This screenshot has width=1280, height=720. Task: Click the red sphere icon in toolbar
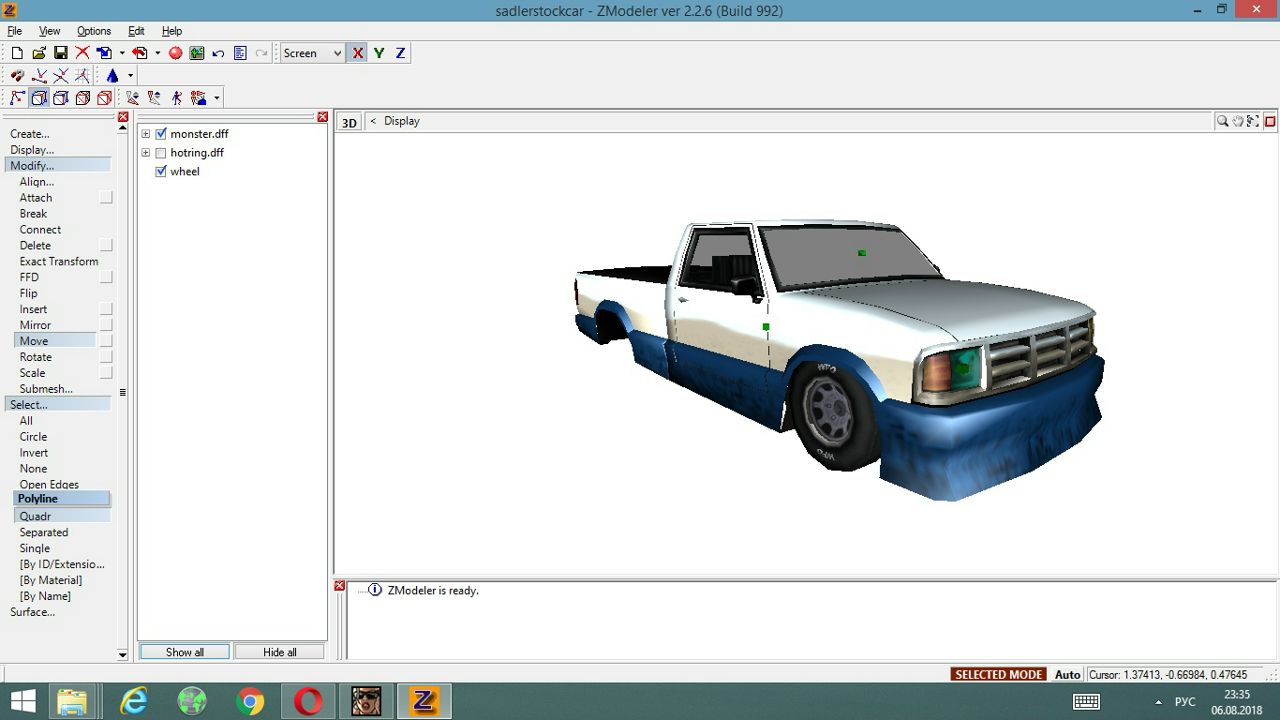tap(175, 53)
